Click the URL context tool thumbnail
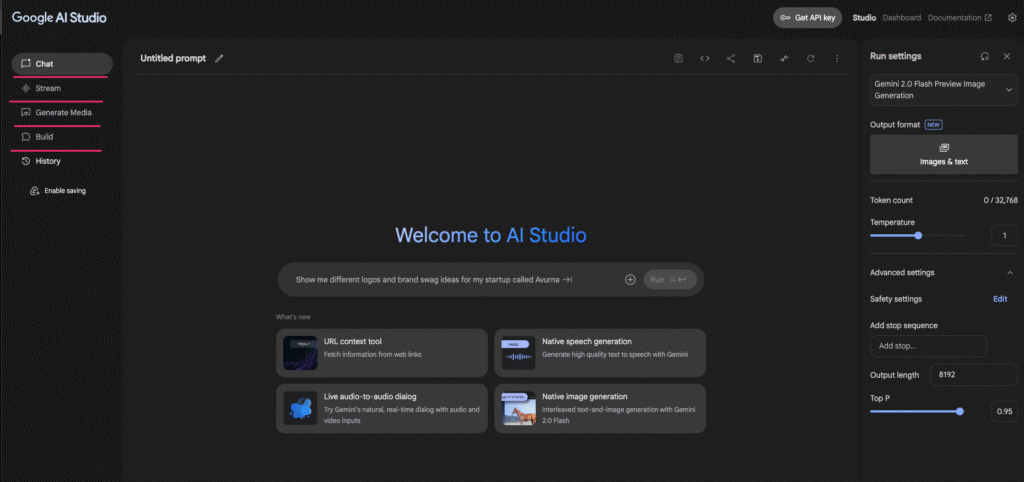1024x482 pixels. click(300, 353)
